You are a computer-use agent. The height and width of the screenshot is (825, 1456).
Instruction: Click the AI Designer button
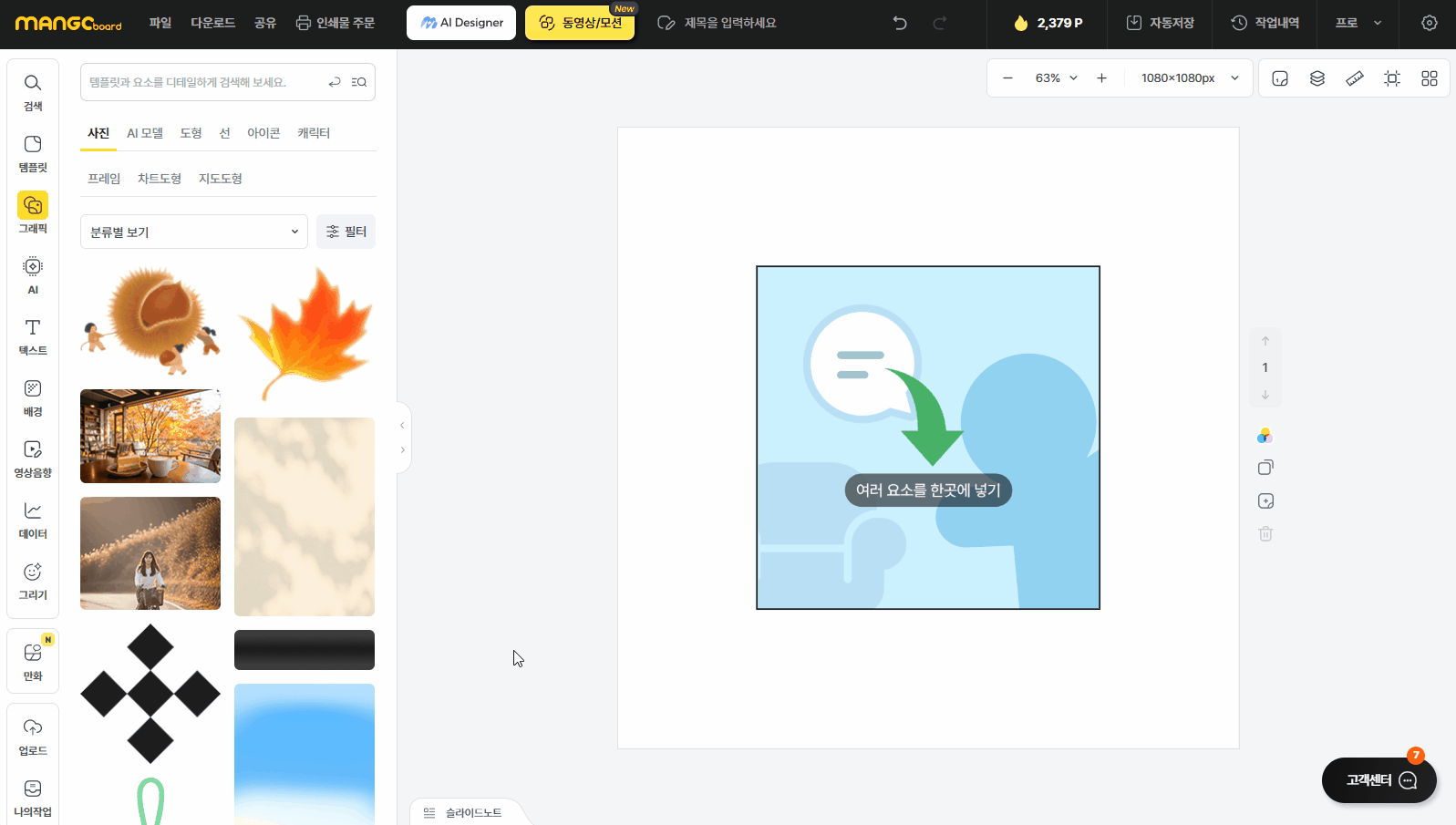tap(461, 23)
